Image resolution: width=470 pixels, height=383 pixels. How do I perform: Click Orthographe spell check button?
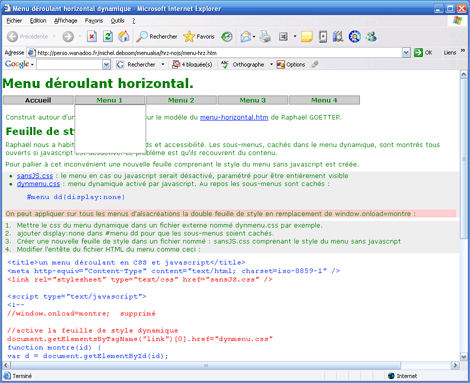click(243, 64)
